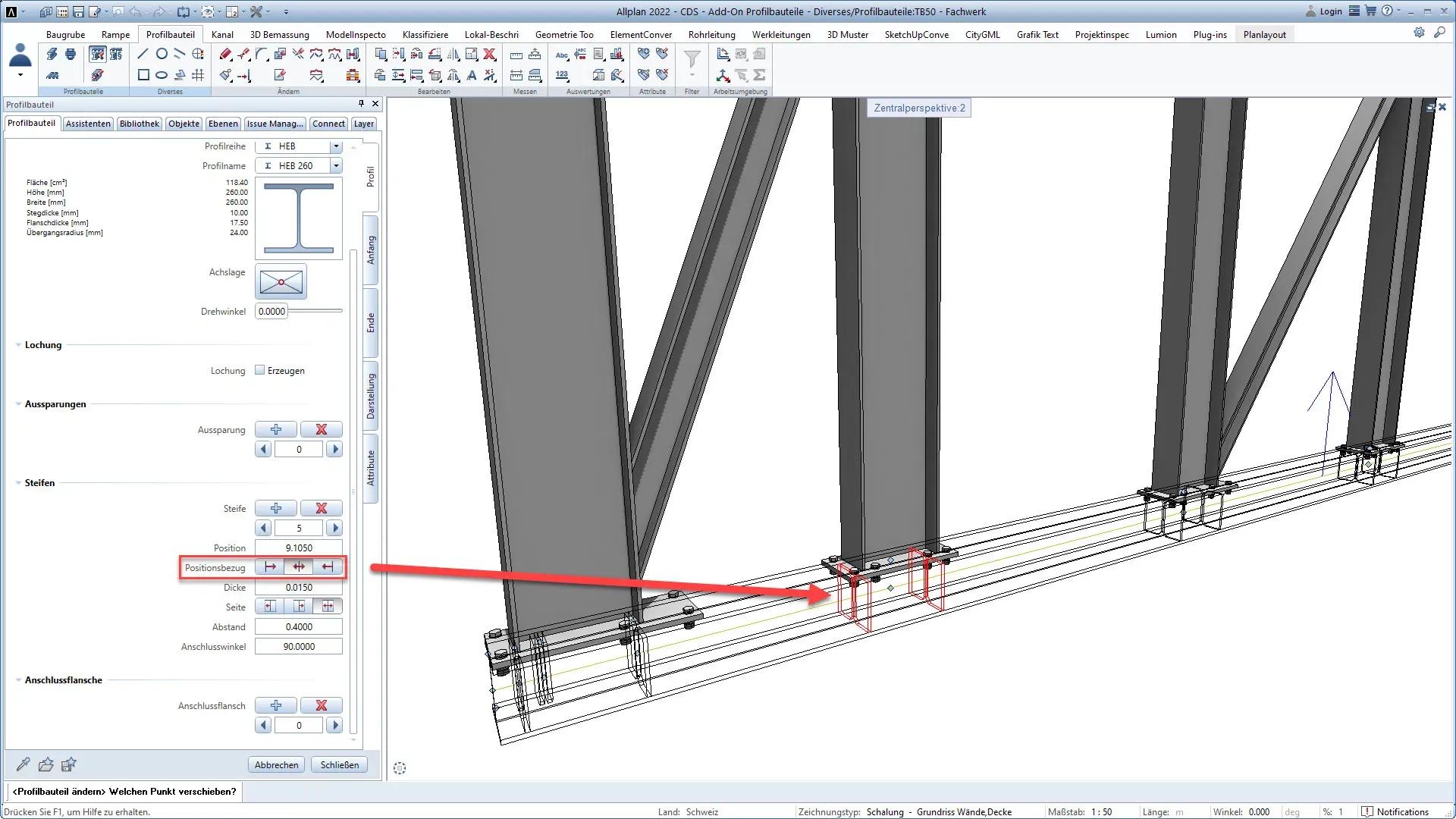Select the line drawing tool
The height and width of the screenshot is (819, 1456).
coord(143,54)
